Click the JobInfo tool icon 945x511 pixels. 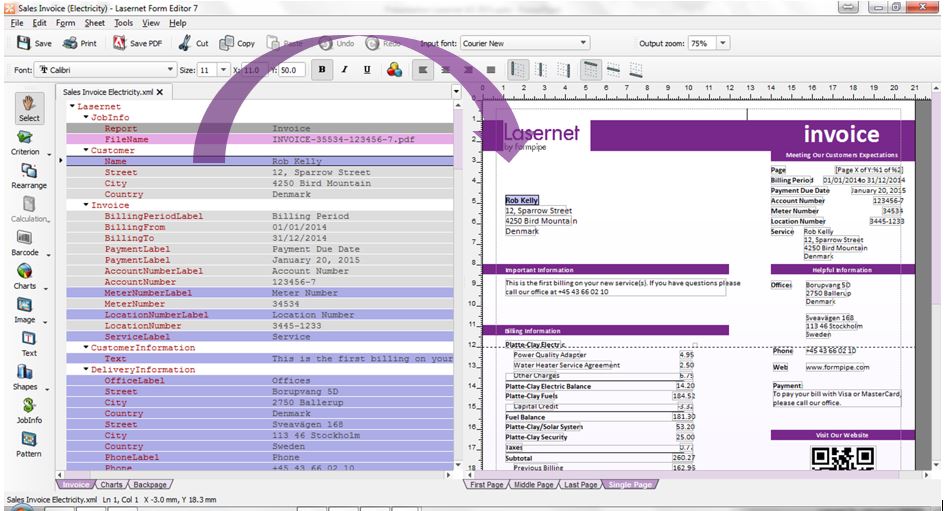[28, 410]
